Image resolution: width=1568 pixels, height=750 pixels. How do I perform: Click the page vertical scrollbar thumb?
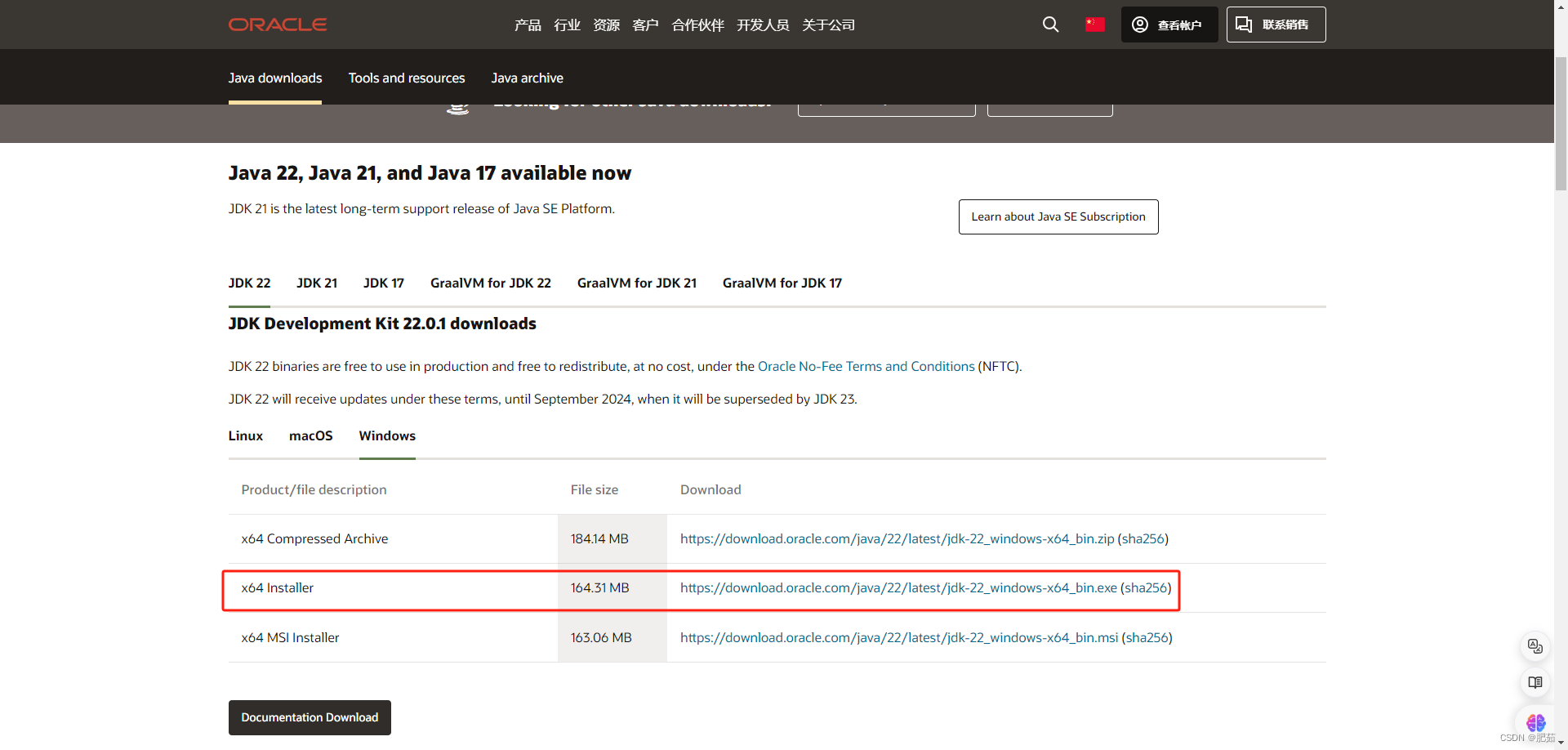pyautogui.click(x=1561, y=123)
